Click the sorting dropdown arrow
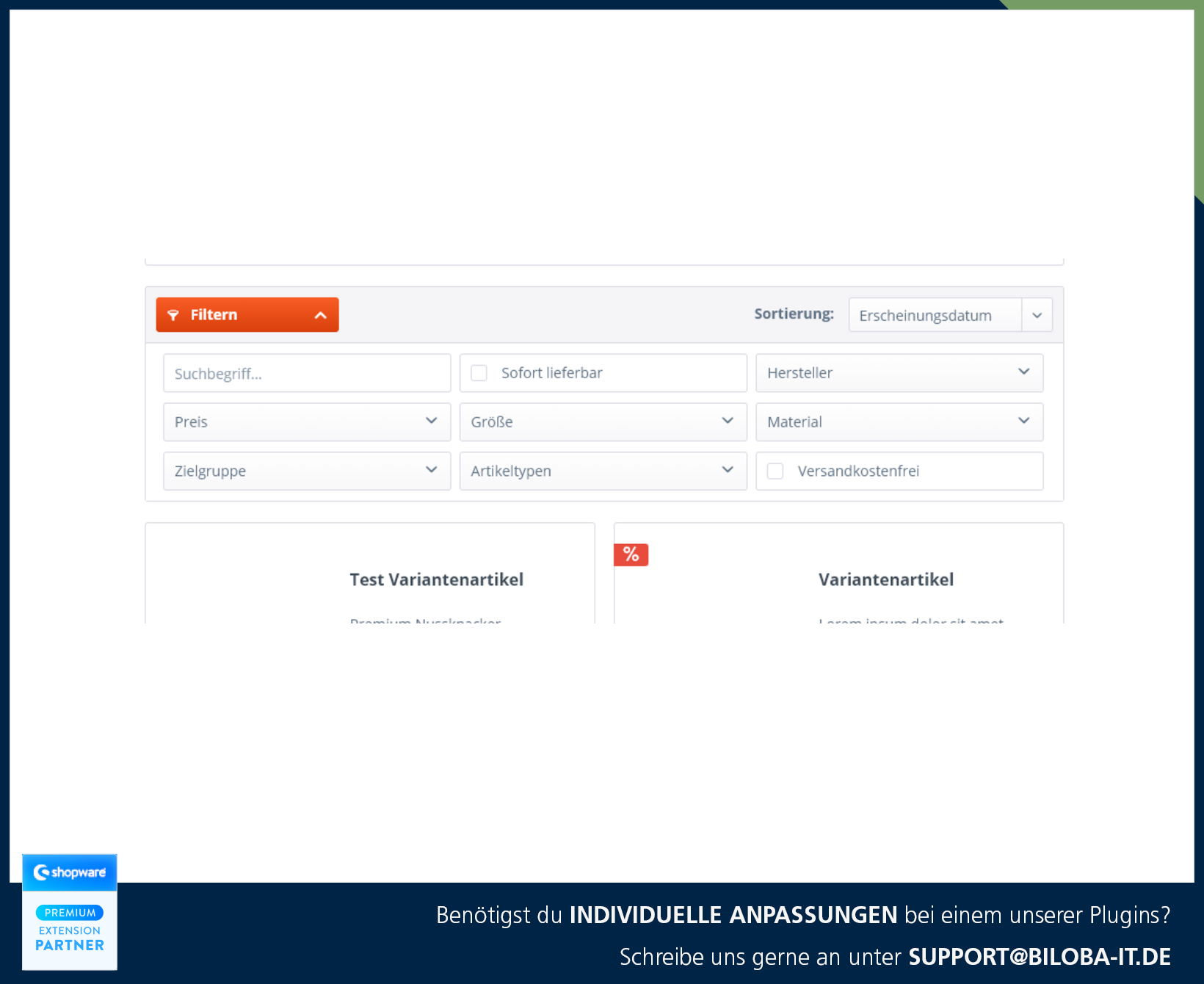This screenshot has width=1204, height=984. click(x=1037, y=315)
